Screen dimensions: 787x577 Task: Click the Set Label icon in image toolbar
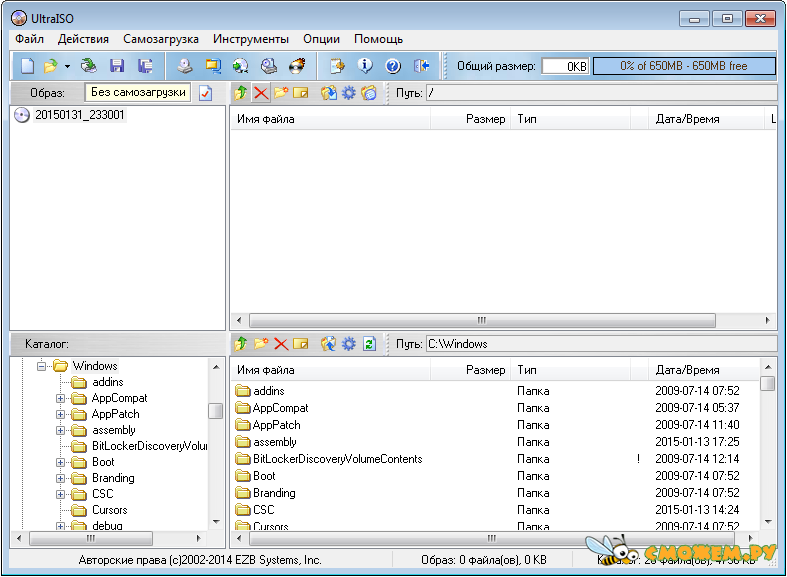[x=369, y=93]
